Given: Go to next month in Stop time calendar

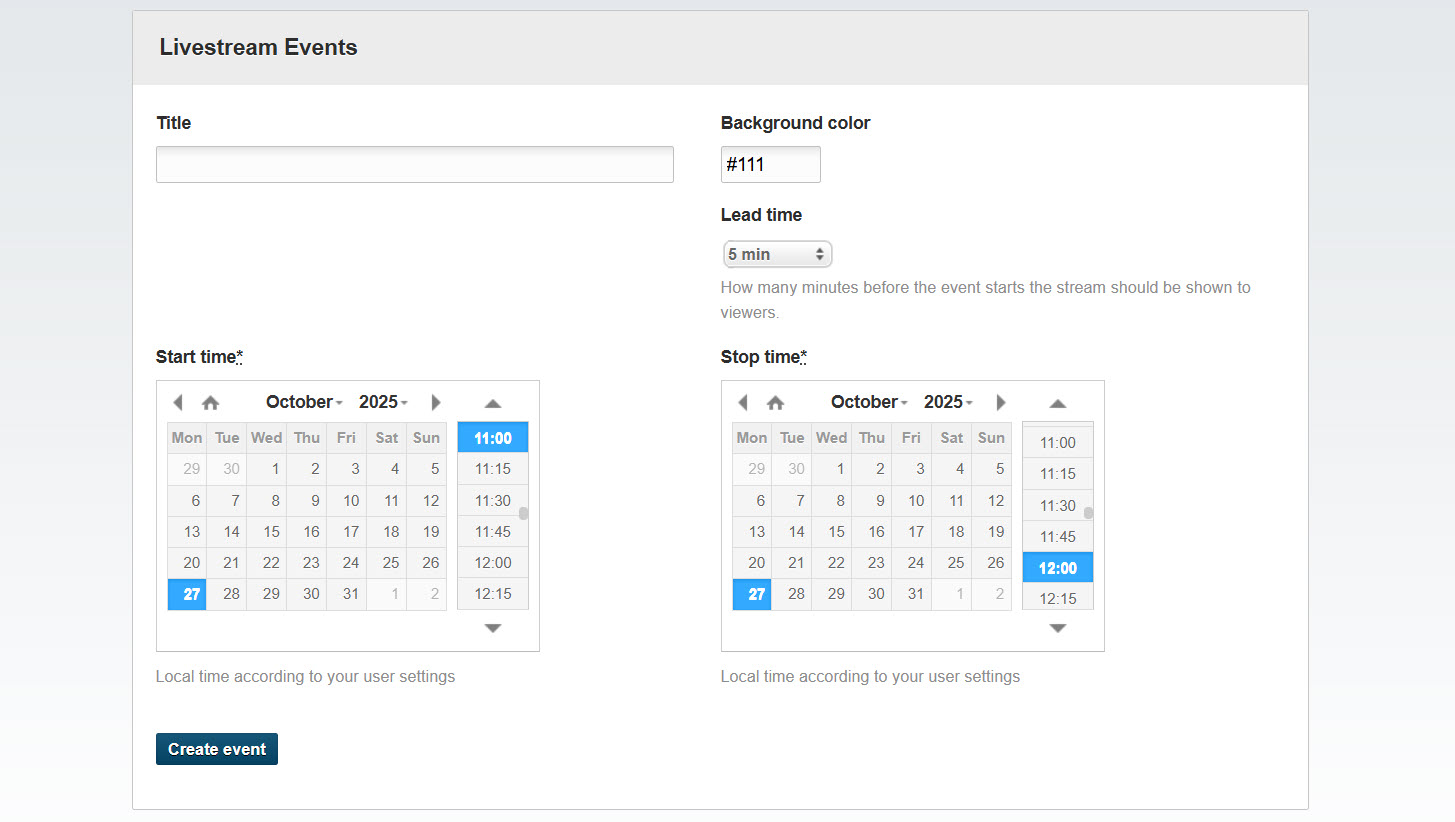Looking at the screenshot, I should click(1000, 402).
